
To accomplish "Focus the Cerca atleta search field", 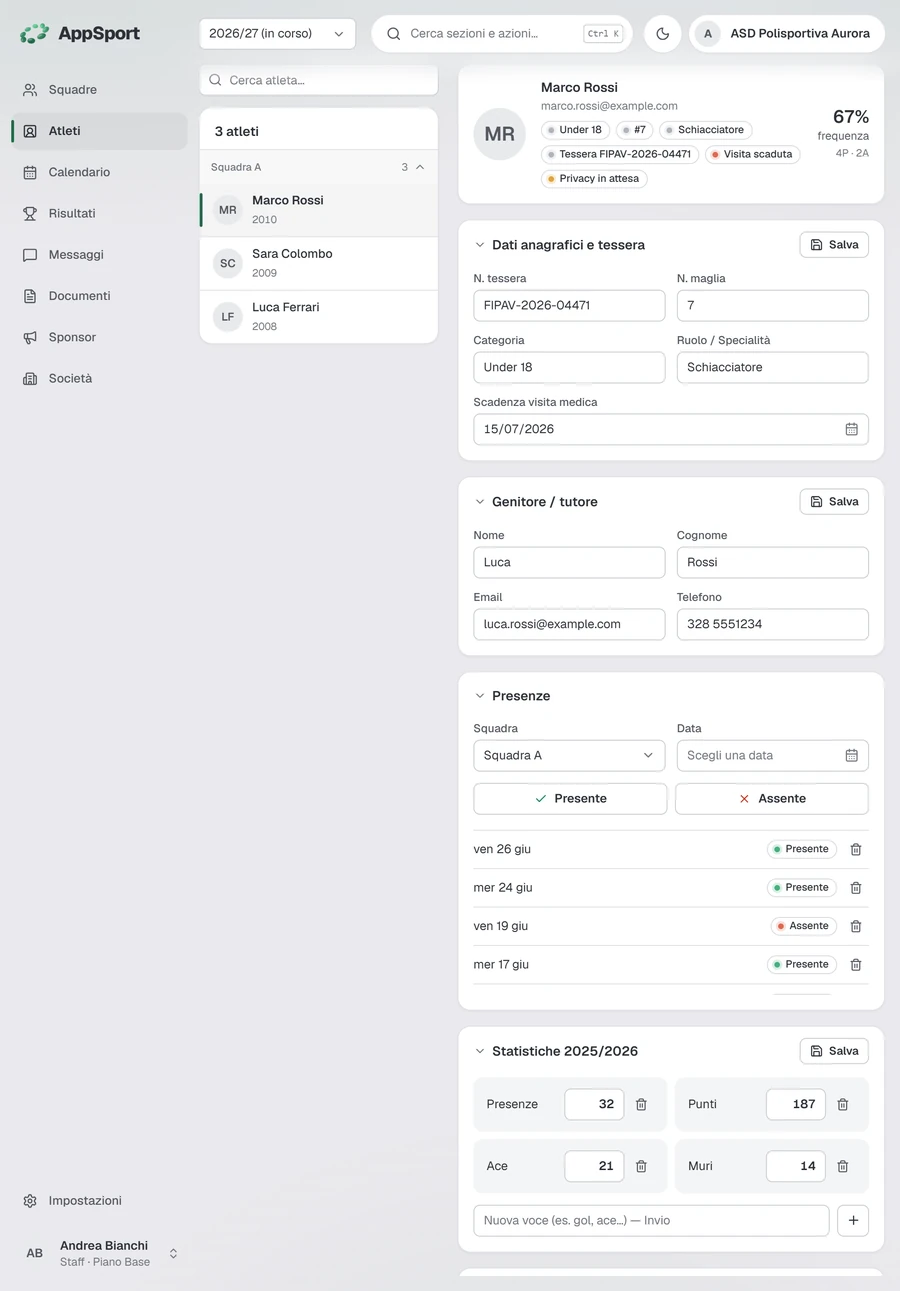I will (x=319, y=80).
